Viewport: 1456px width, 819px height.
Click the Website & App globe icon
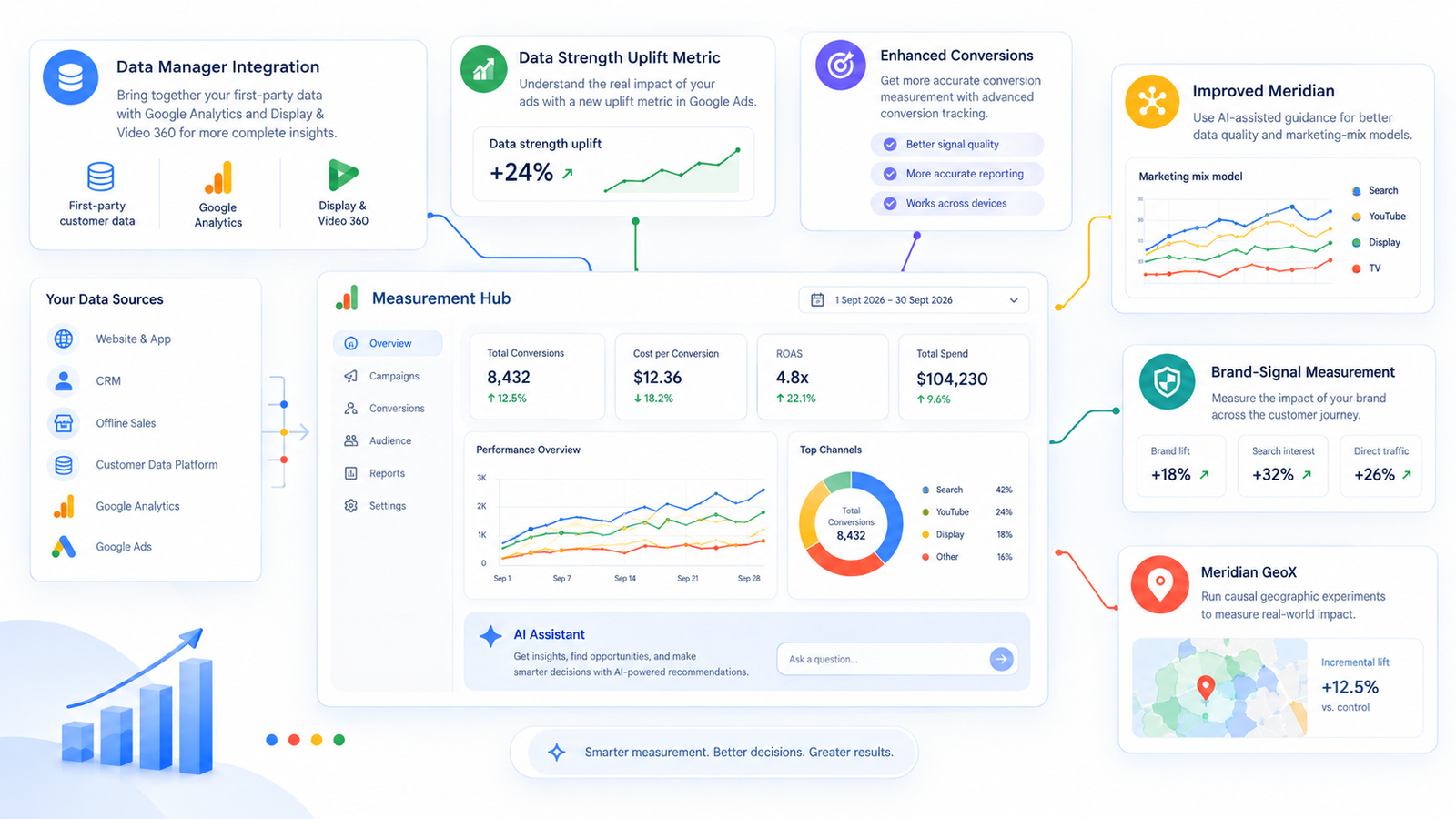coord(64,339)
